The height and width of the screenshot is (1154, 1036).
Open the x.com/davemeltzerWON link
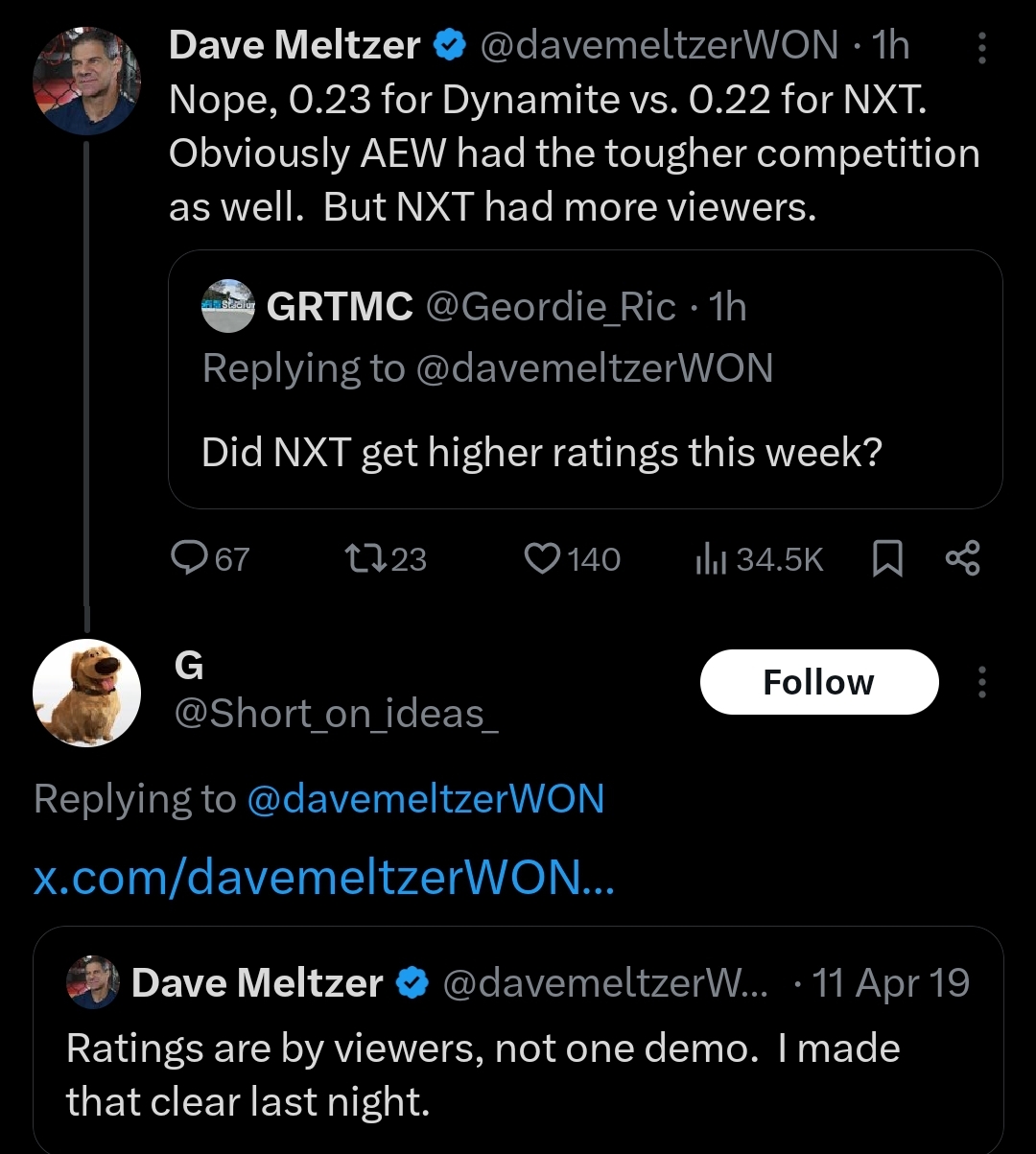click(x=323, y=877)
